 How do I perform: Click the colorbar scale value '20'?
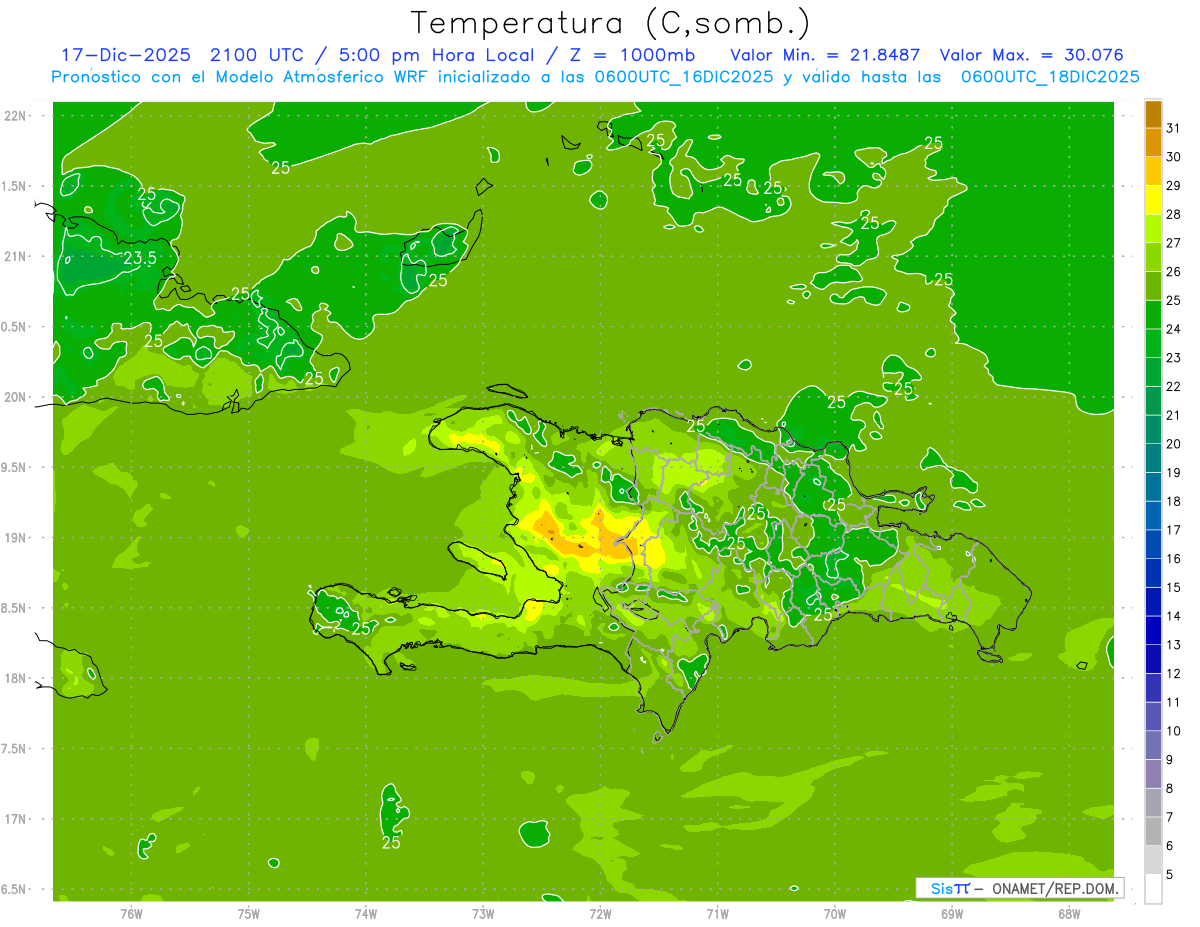(1173, 444)
